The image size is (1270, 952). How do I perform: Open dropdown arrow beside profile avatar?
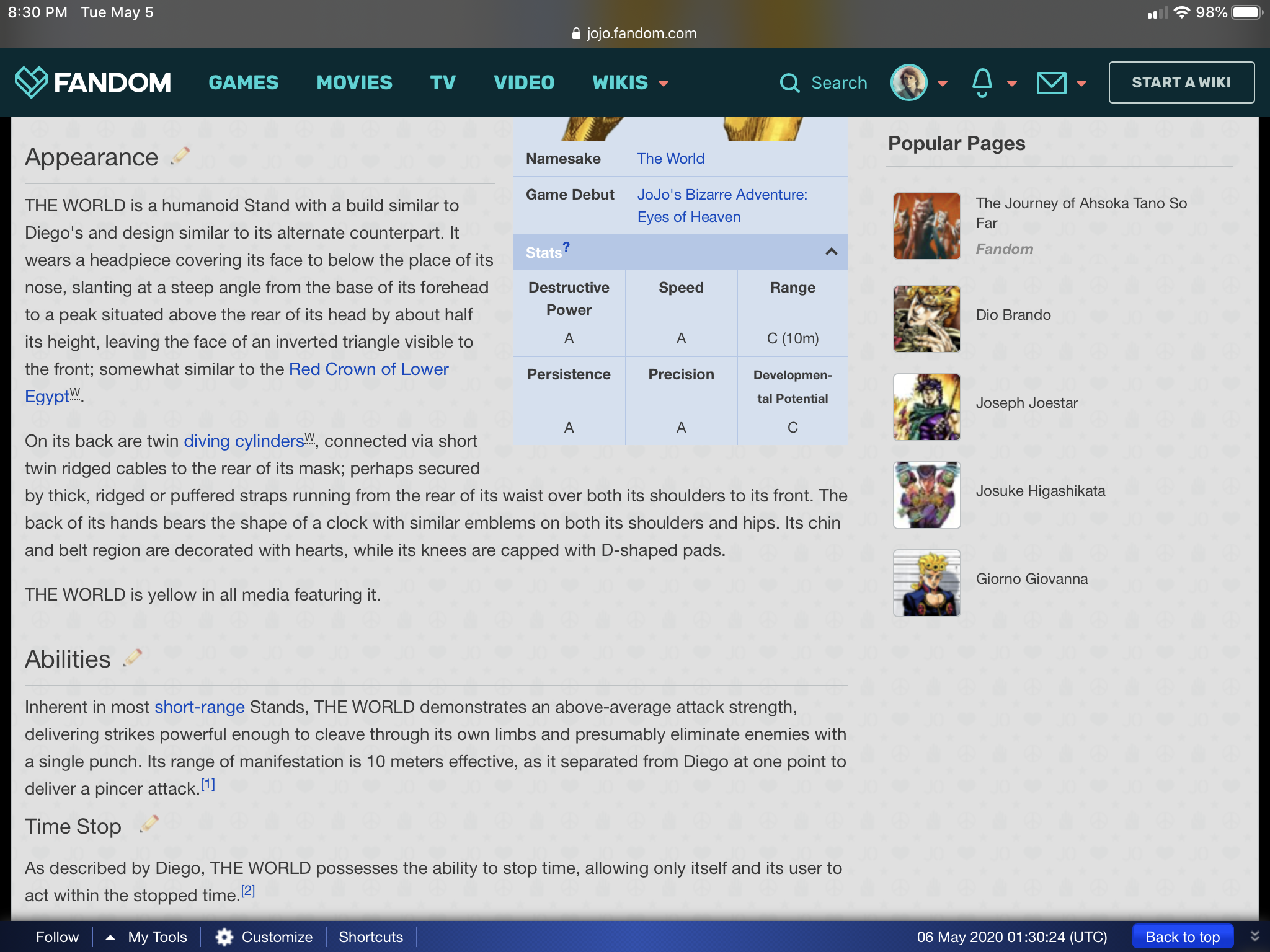[x=943, y=83]
